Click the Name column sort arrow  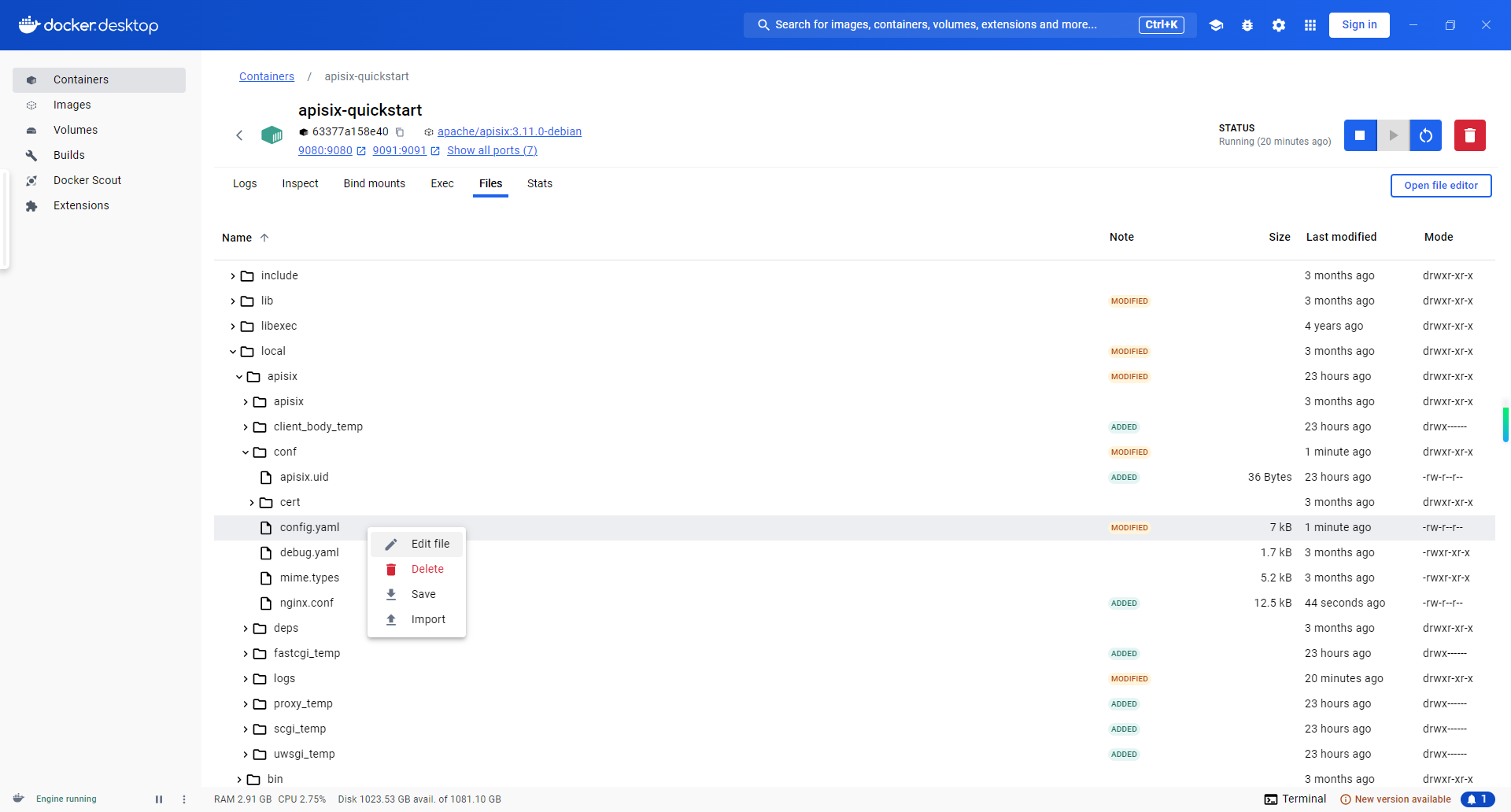(264, 238)
